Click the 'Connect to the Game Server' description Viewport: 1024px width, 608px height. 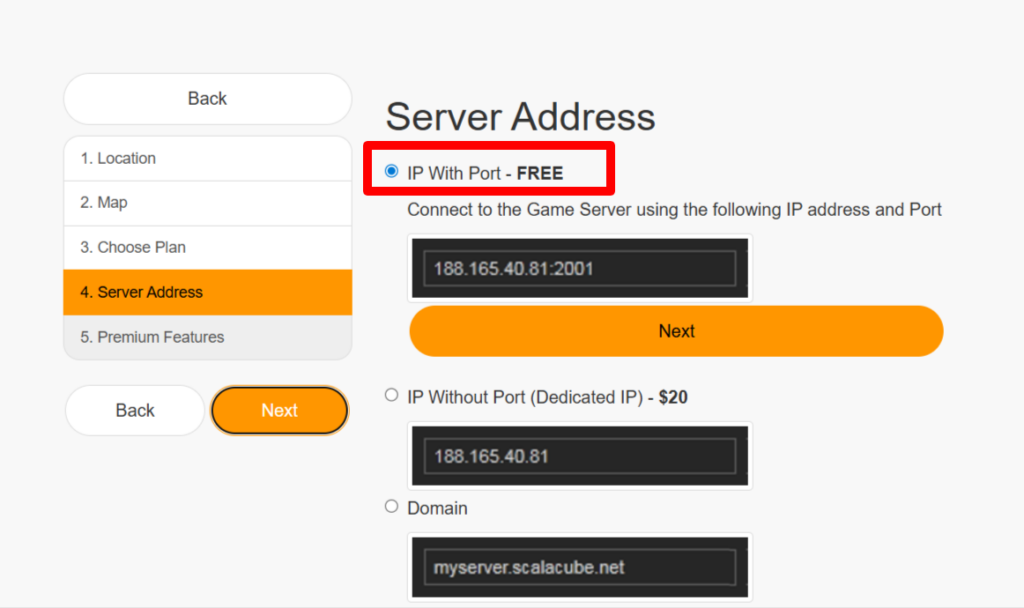pyautogui.click(x=674, y=210)
